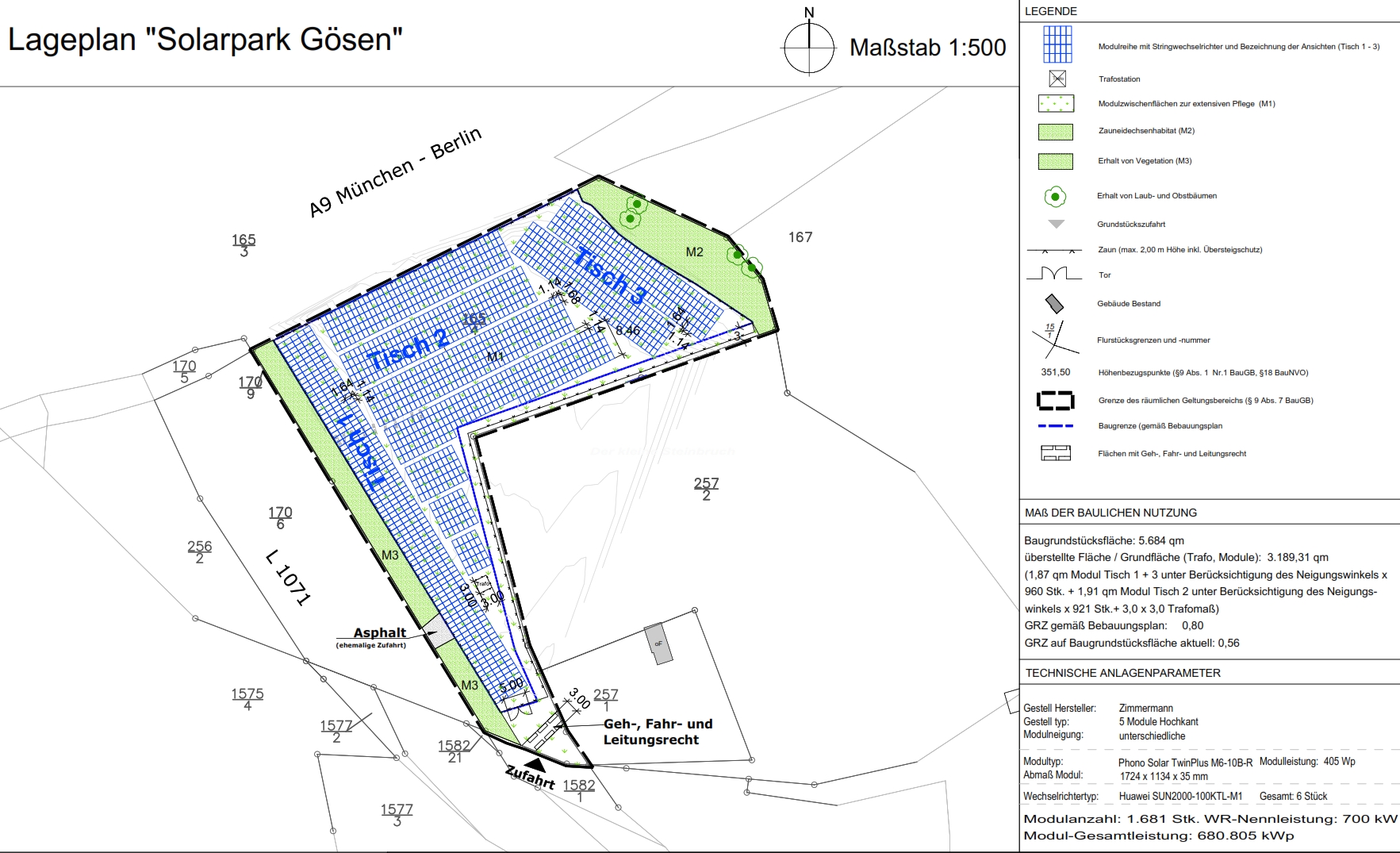Viewport: 1400px width, 853px height.
Task: Click the Maßstab 1:500 scale text
Action: pos(927,48)
